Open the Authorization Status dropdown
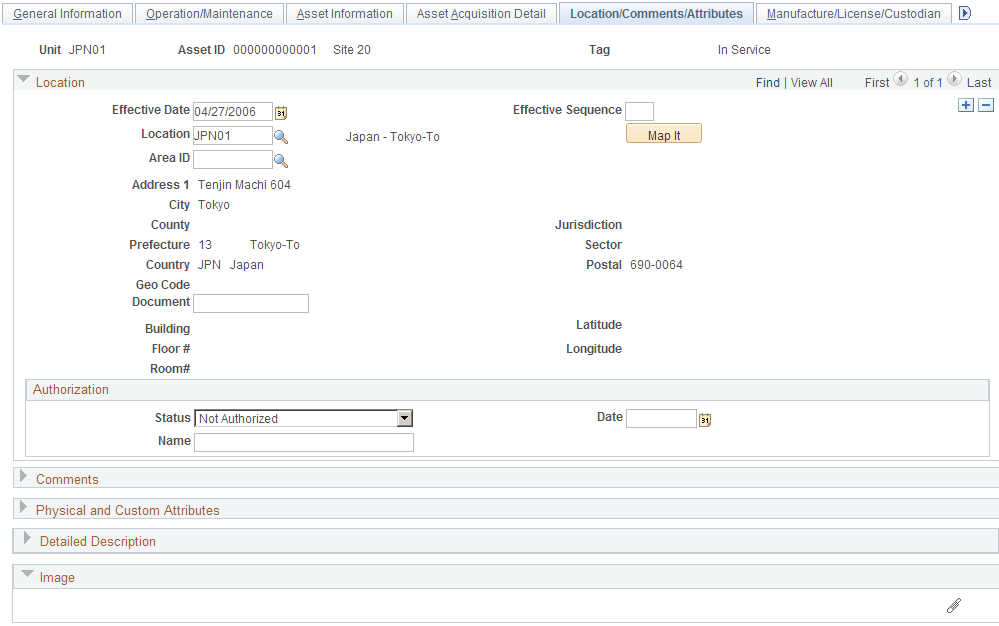Screen dimensions: 999x626 click(x=405, y=418)
